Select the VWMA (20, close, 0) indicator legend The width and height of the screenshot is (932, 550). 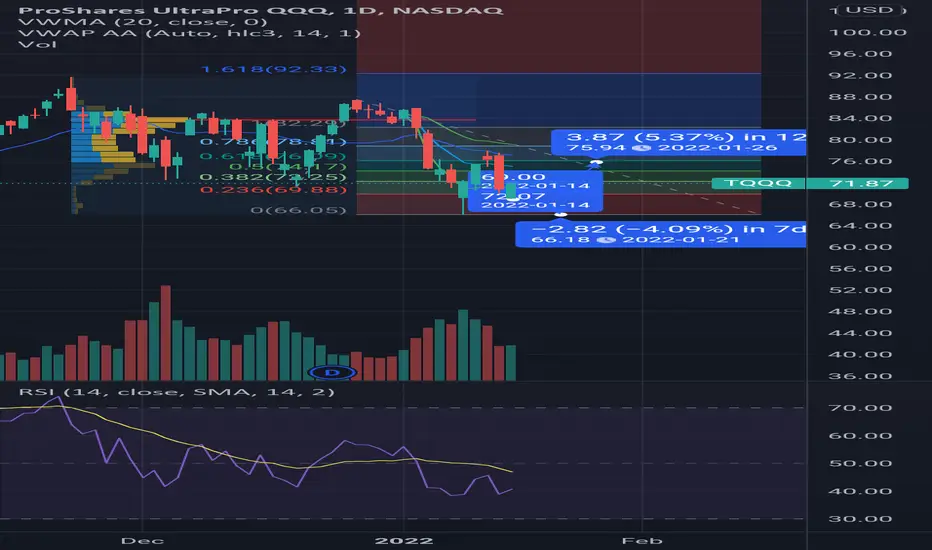click(143, 22)
